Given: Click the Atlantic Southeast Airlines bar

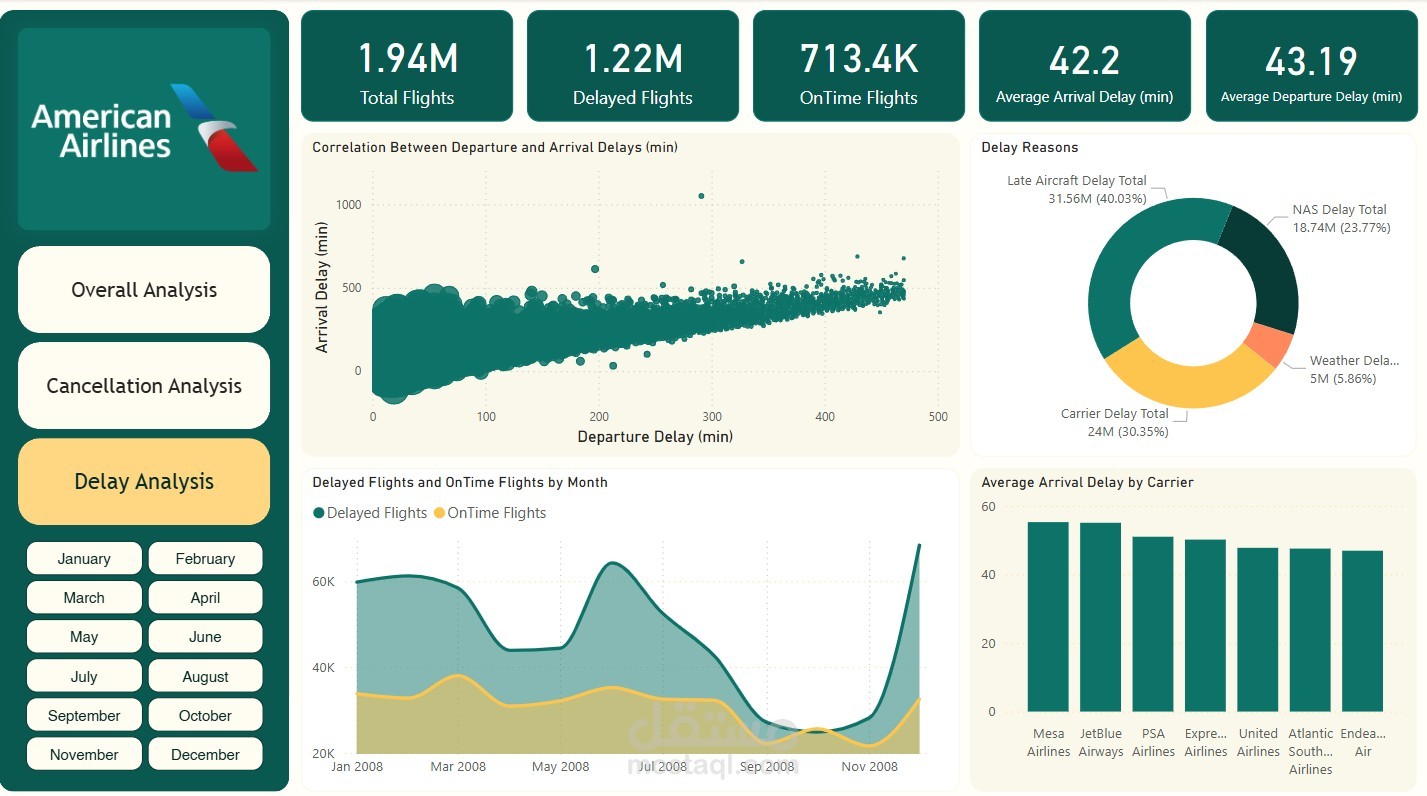Looking at the screenshot, I should pos(1310,630).
